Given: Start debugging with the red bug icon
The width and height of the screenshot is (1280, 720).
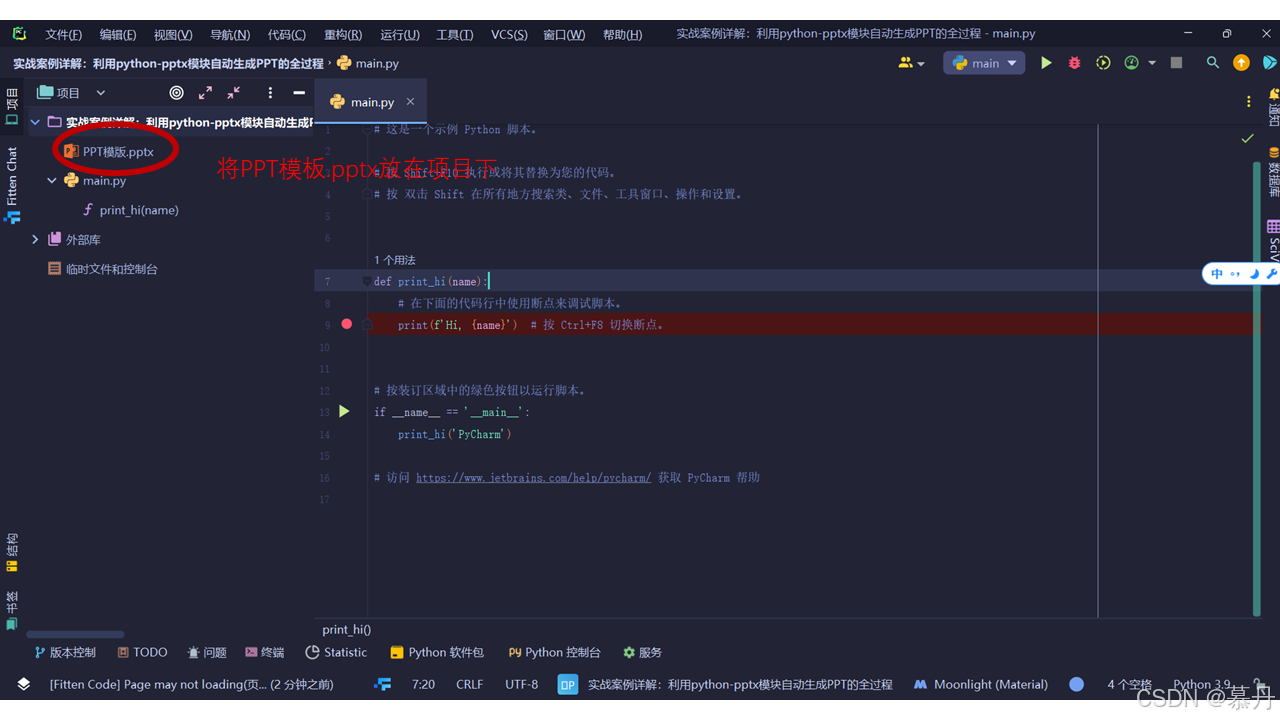Looking at the screenshot, I should point(1074,63).
